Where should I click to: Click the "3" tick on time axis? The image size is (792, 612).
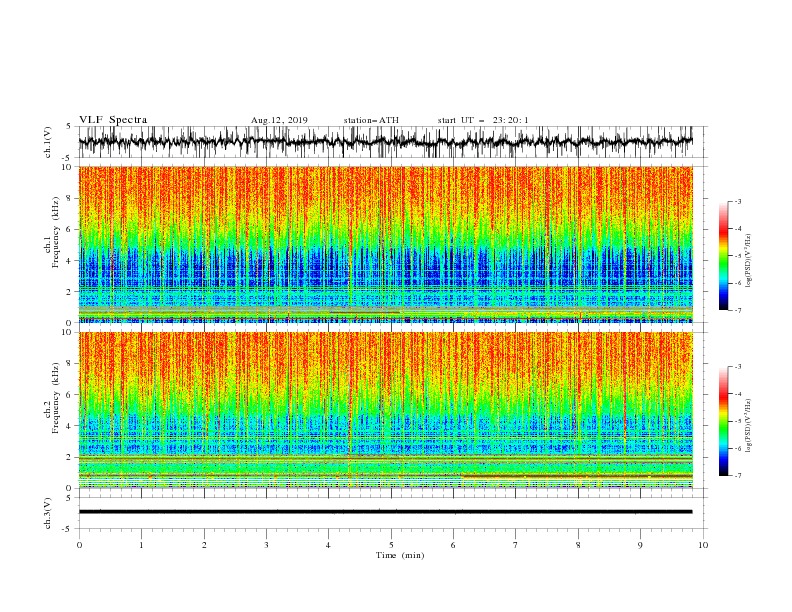tap(266, 545)
